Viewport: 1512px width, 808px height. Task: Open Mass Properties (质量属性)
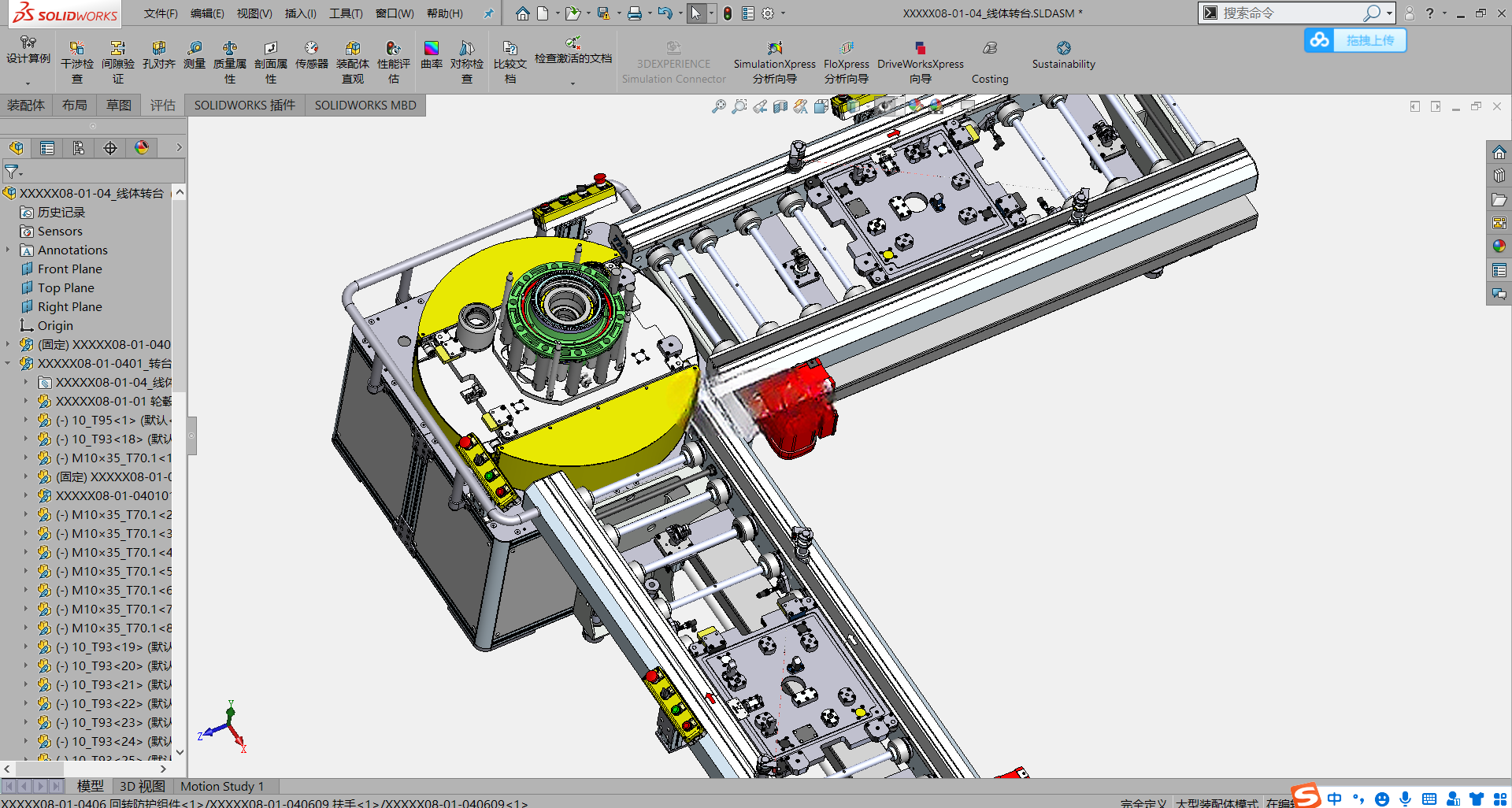[x=229, y=61]
